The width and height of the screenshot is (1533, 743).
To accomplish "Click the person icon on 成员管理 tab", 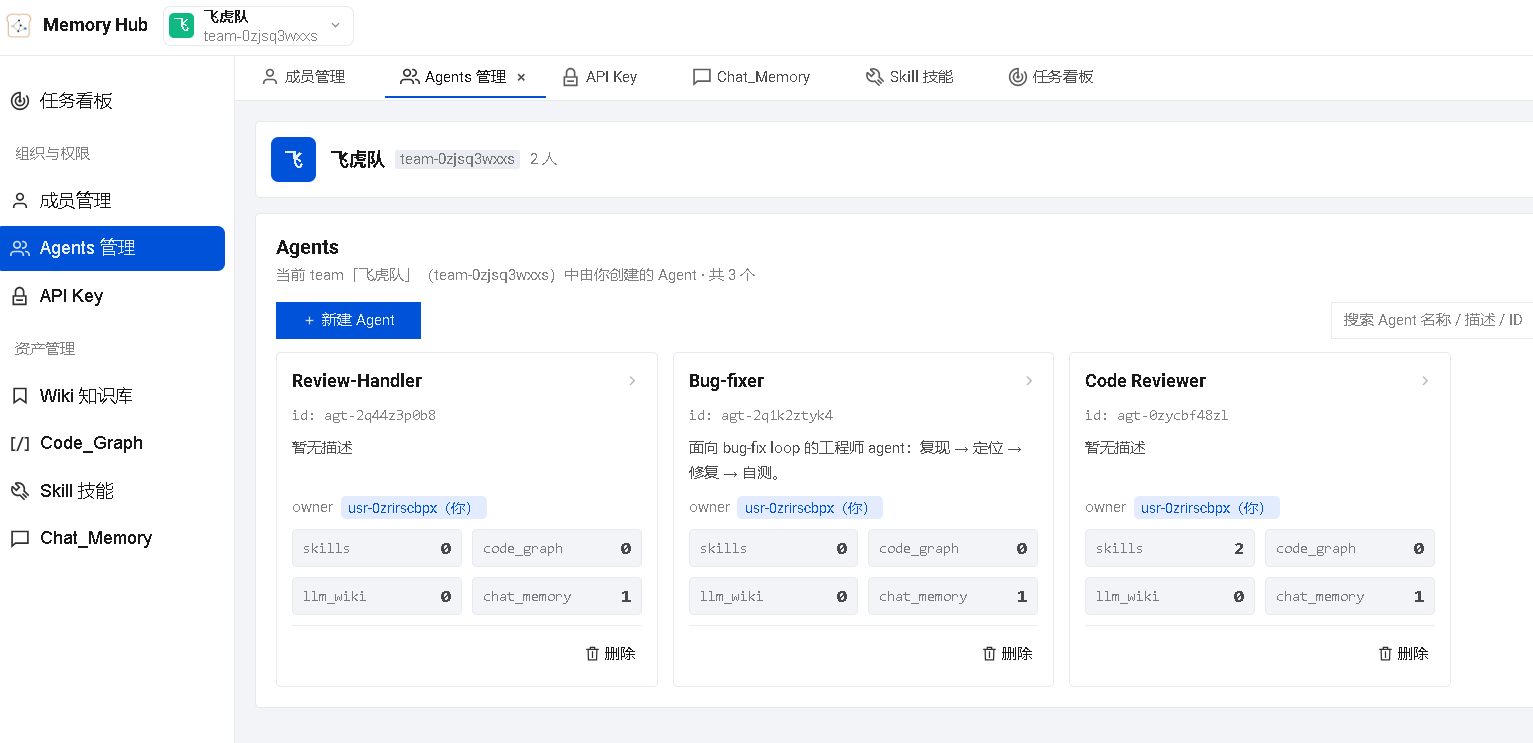I will 270,77.
